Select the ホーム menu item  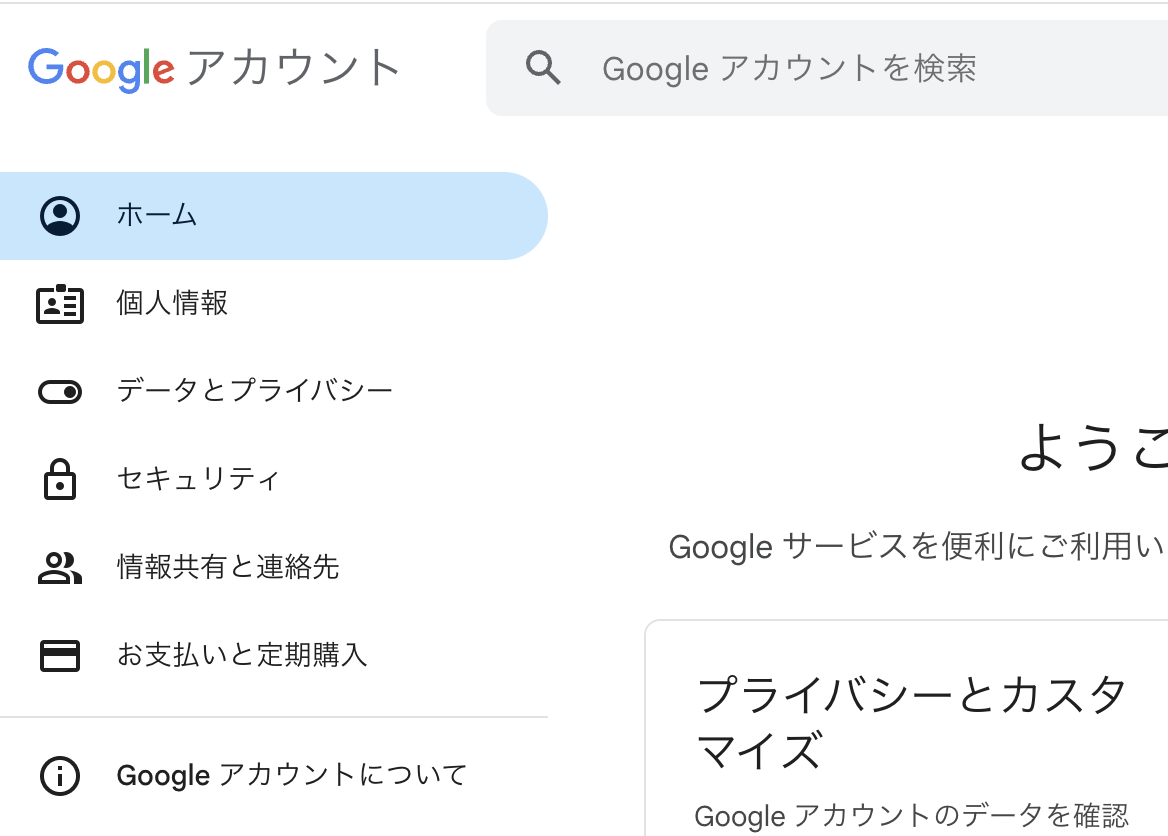(x=157, y=215)
